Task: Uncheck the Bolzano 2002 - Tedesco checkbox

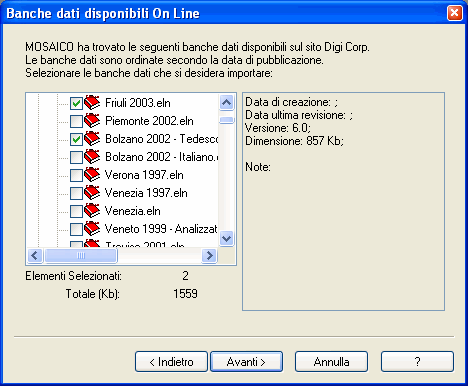Action: (x=76, y=139)
